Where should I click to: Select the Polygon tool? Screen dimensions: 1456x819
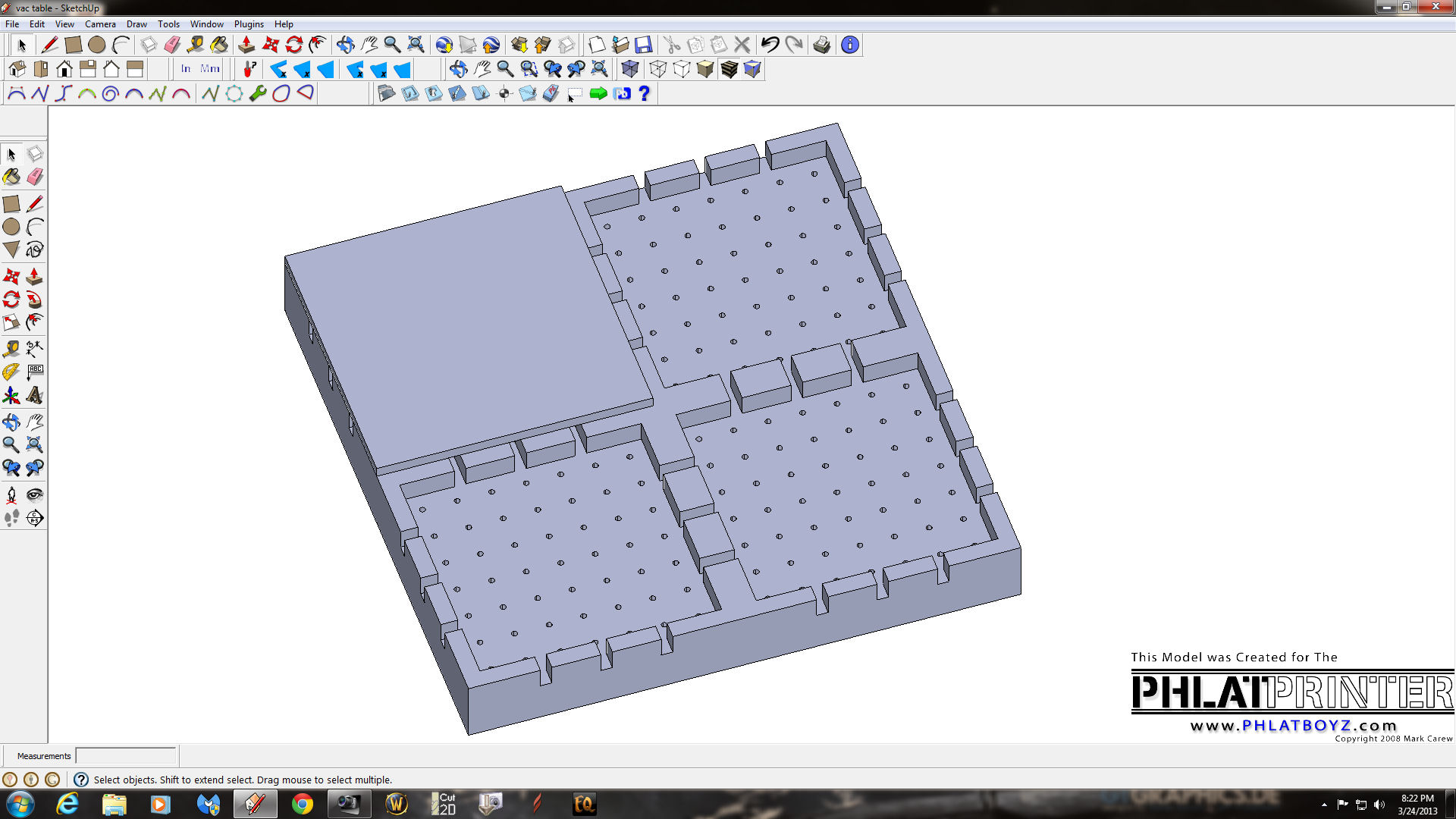(11, 249)
